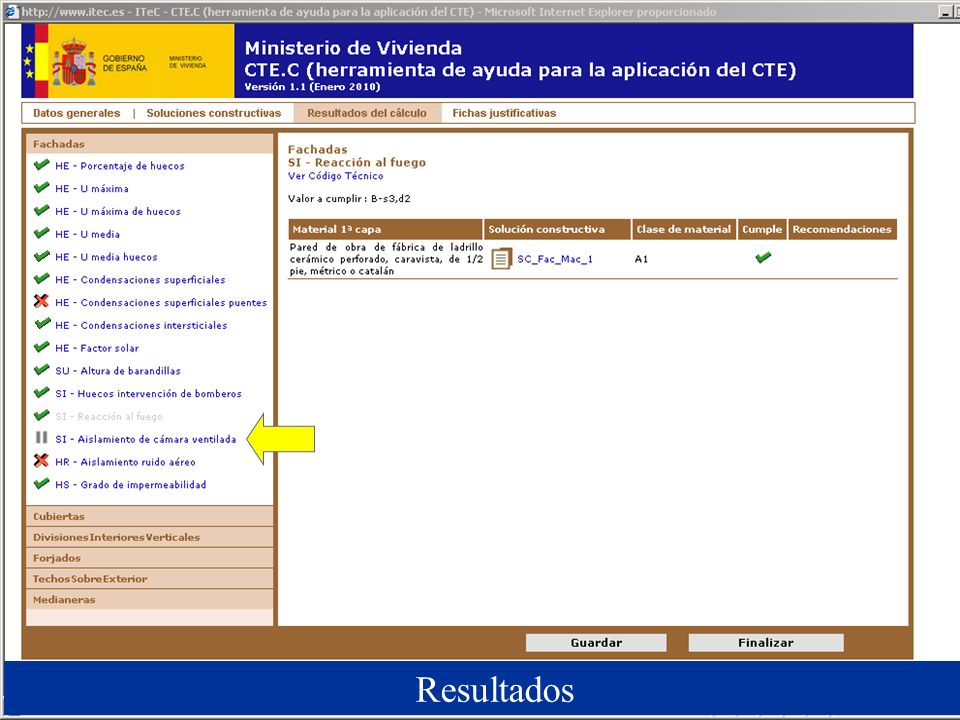This screenshot has width=960, height=720.
Task: Click green check icon beside HE - U máxima
Action: pos(42,187)
